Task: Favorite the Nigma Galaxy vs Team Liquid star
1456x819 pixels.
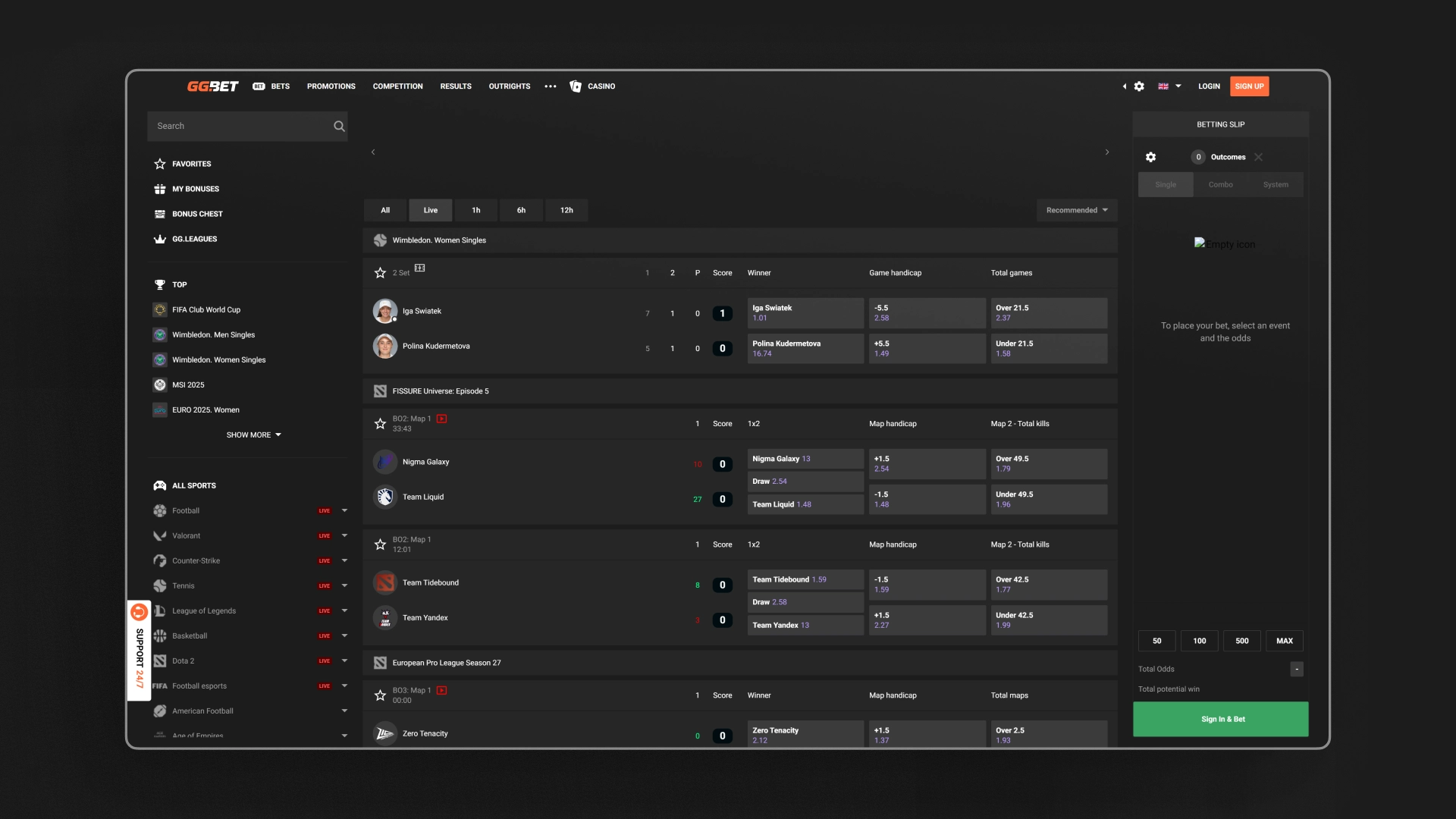Action: 380,424
